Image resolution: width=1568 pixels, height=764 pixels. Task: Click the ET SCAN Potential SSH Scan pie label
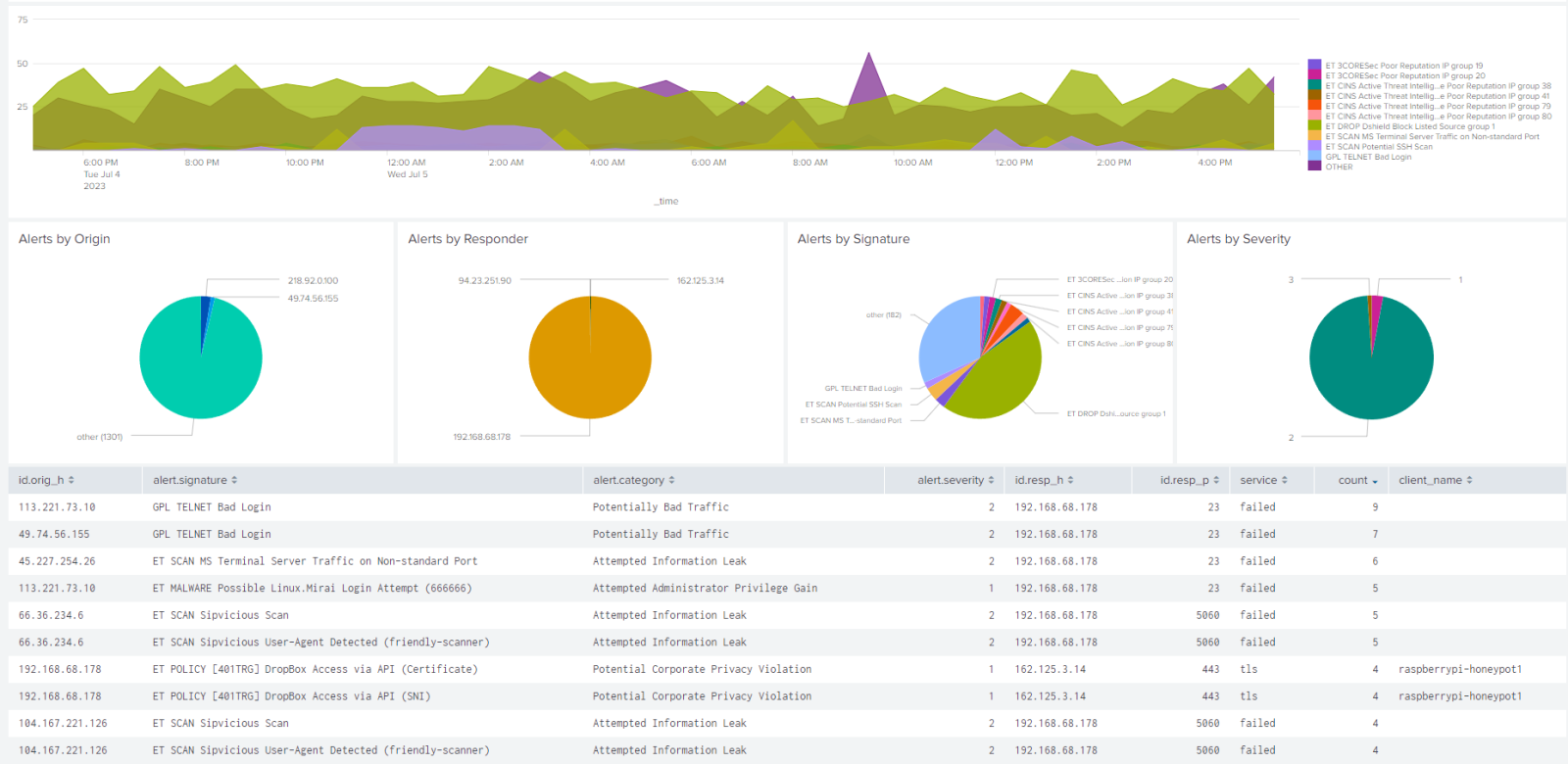click(854, 404)
